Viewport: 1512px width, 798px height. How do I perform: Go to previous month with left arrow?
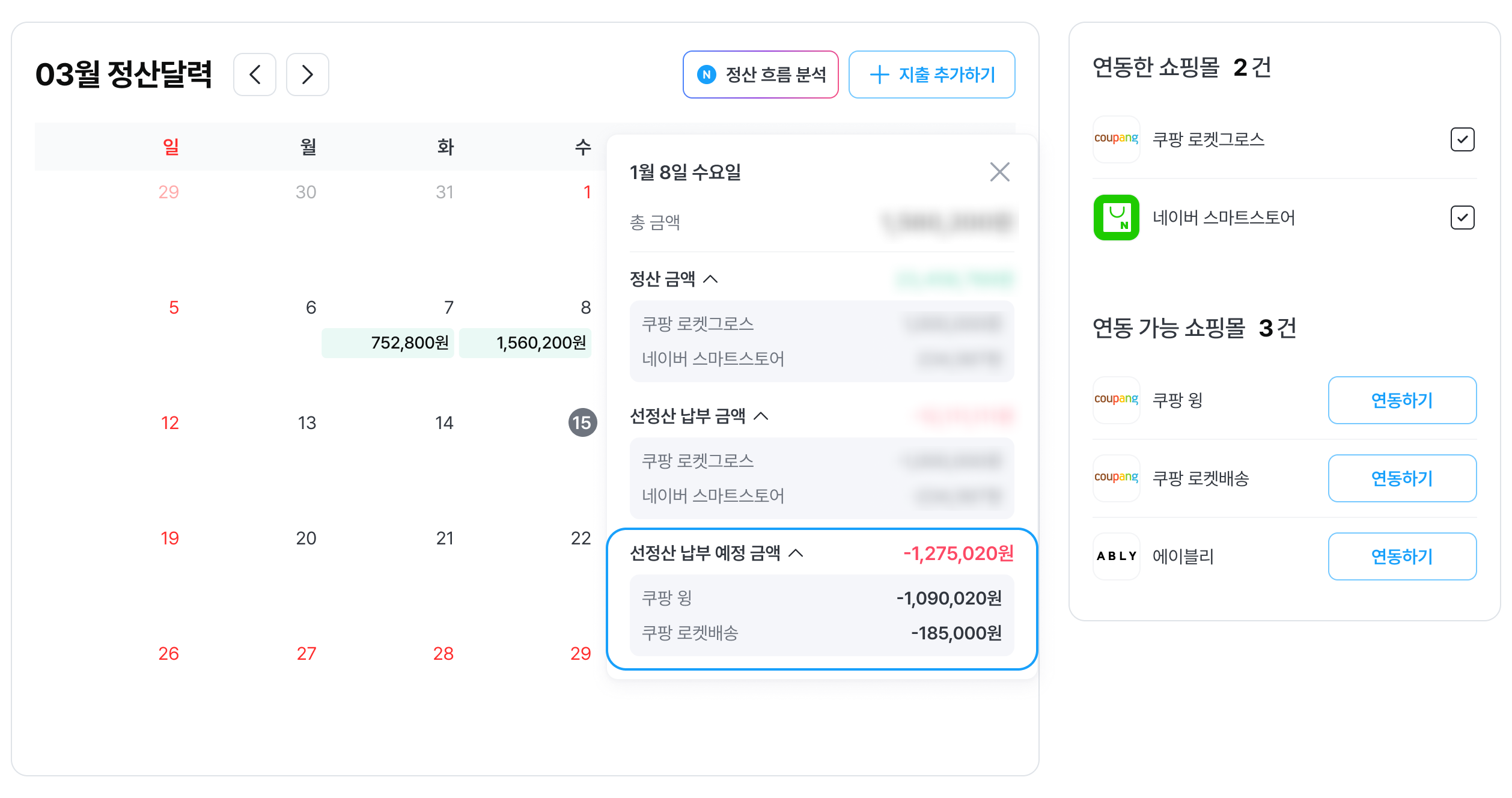(x=254, y=75)
